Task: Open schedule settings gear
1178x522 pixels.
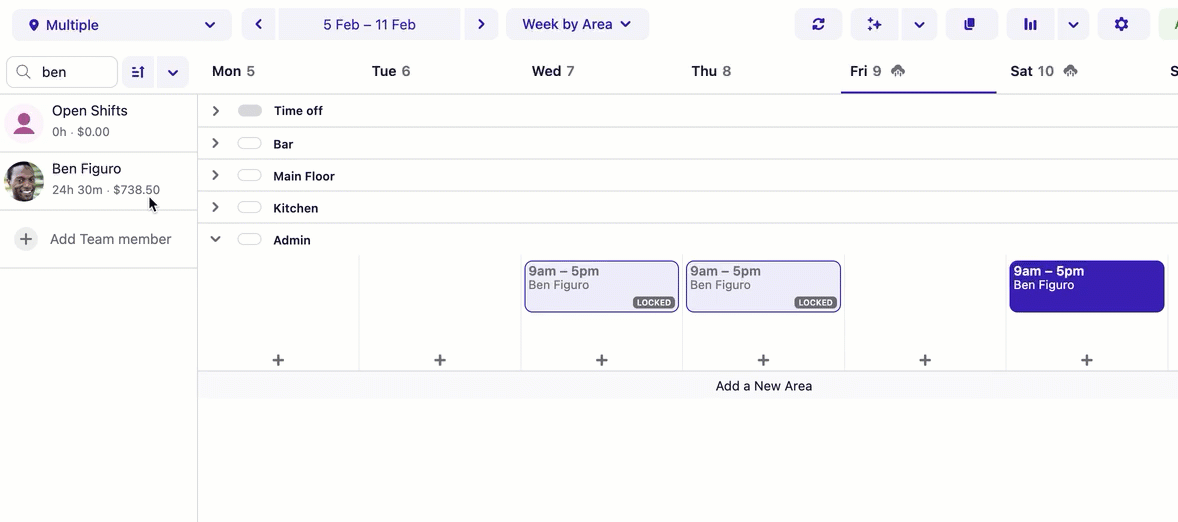Action: [x=1121, y=25]
